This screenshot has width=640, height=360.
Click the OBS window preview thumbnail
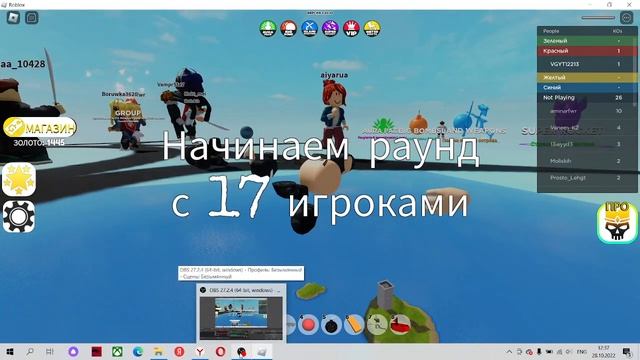coord(241,318)
